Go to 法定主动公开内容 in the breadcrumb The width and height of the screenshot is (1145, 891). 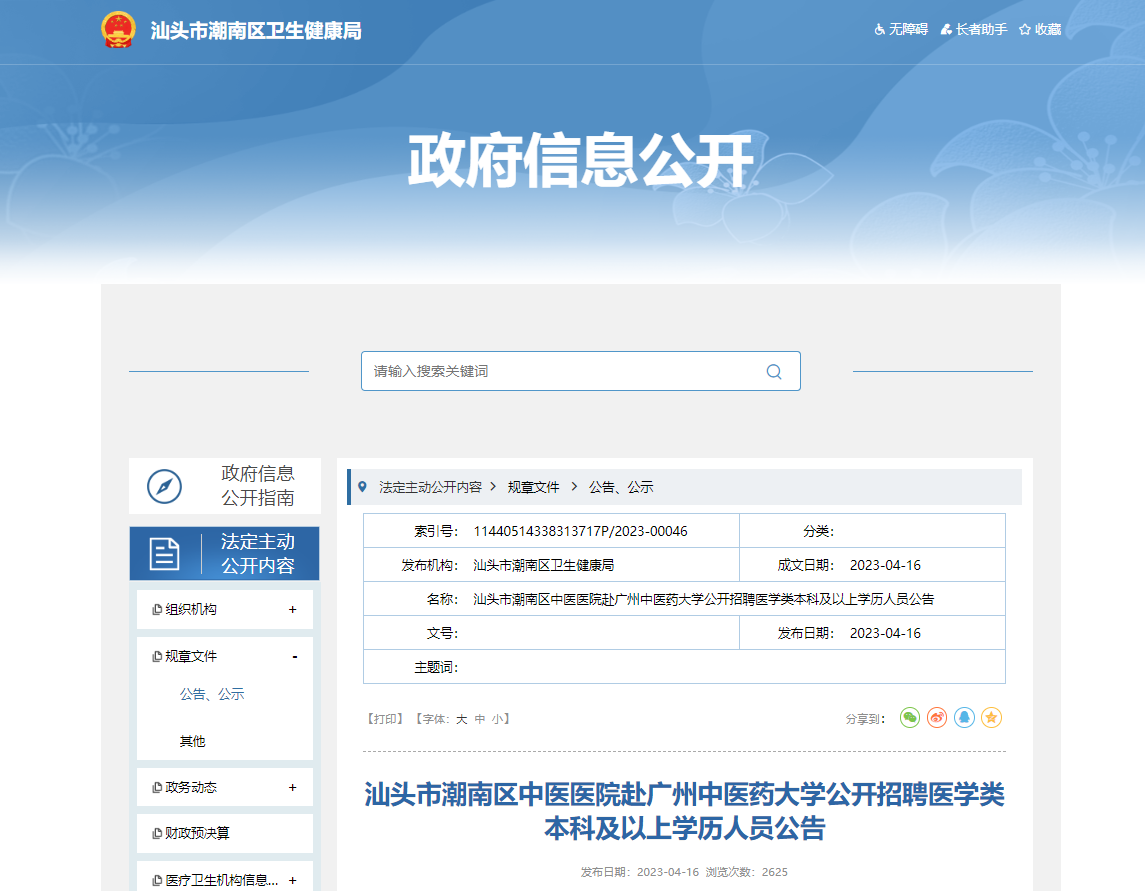click(430, 487)
